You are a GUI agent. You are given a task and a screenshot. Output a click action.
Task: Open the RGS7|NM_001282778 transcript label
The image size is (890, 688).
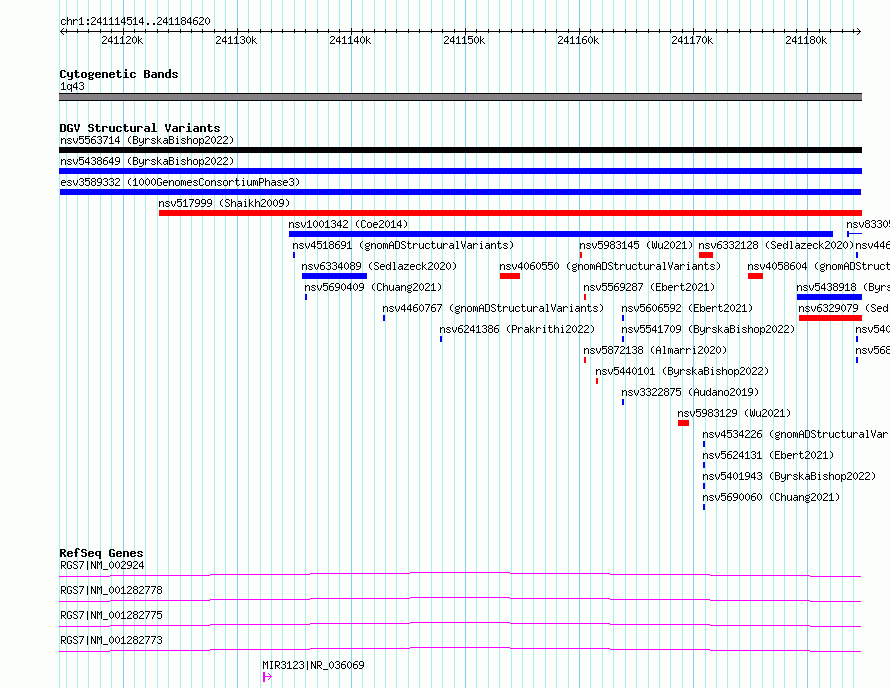point(111,590)
